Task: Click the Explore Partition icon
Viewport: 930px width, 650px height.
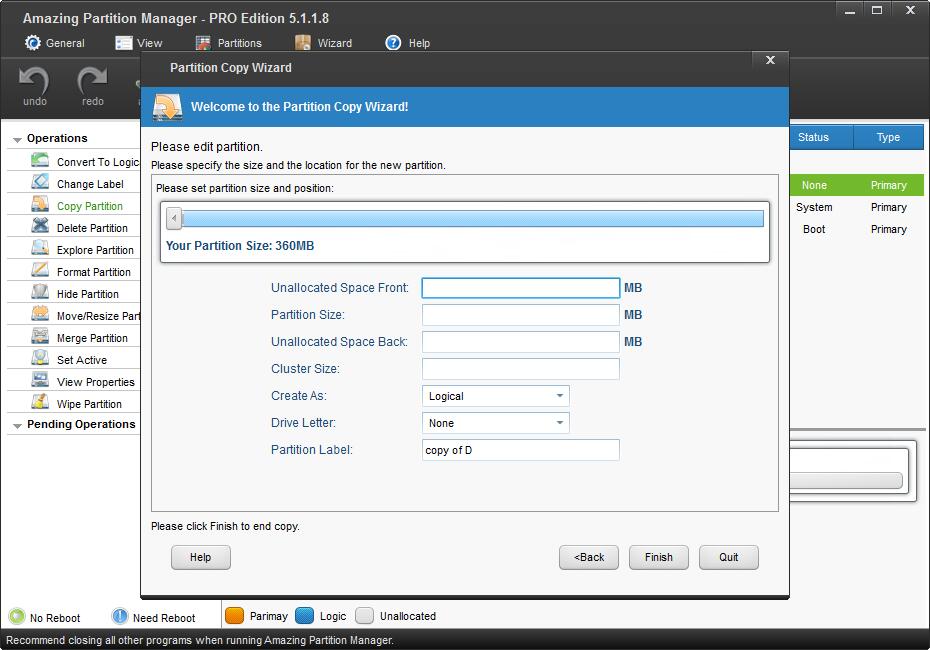Action: [x=40, y=248]
